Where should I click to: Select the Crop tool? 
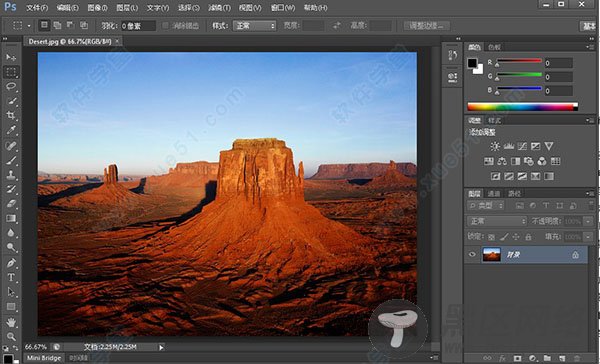pyautogui.click(x=11, y=116)
